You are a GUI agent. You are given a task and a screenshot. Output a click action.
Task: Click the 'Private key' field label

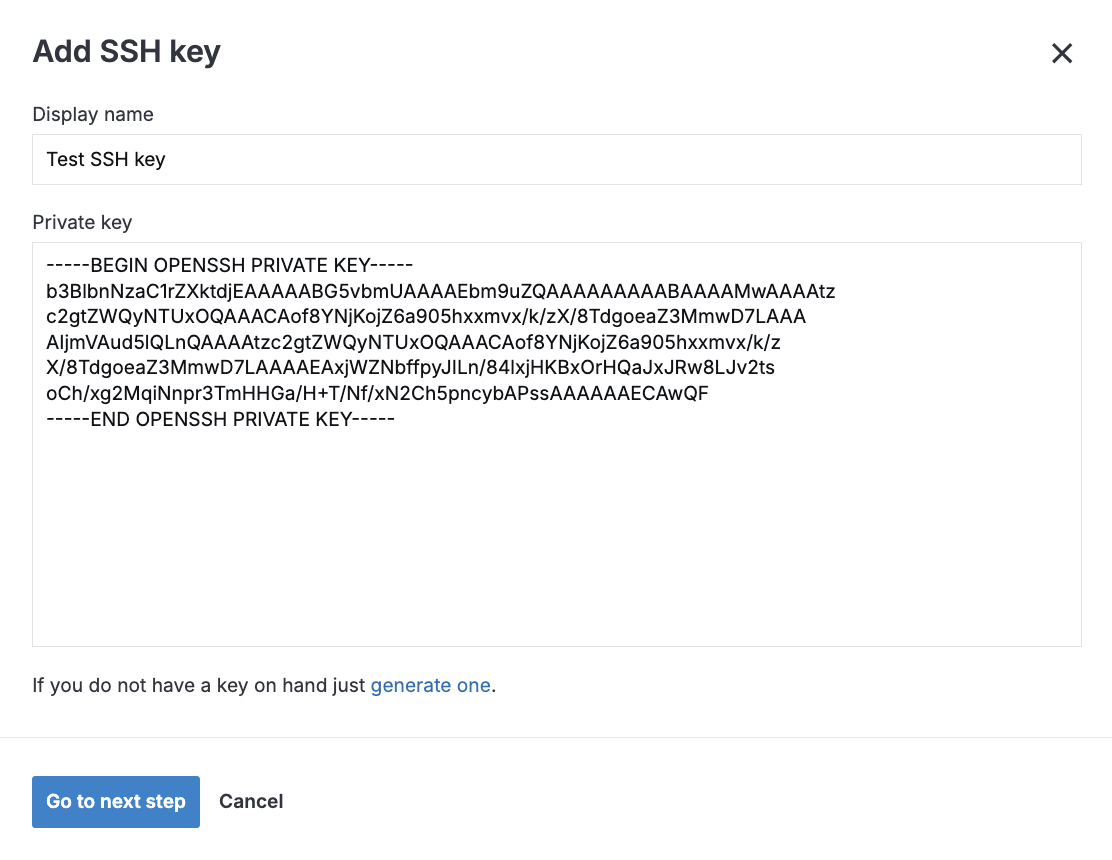pyautogui.click(x=82, y=222)
